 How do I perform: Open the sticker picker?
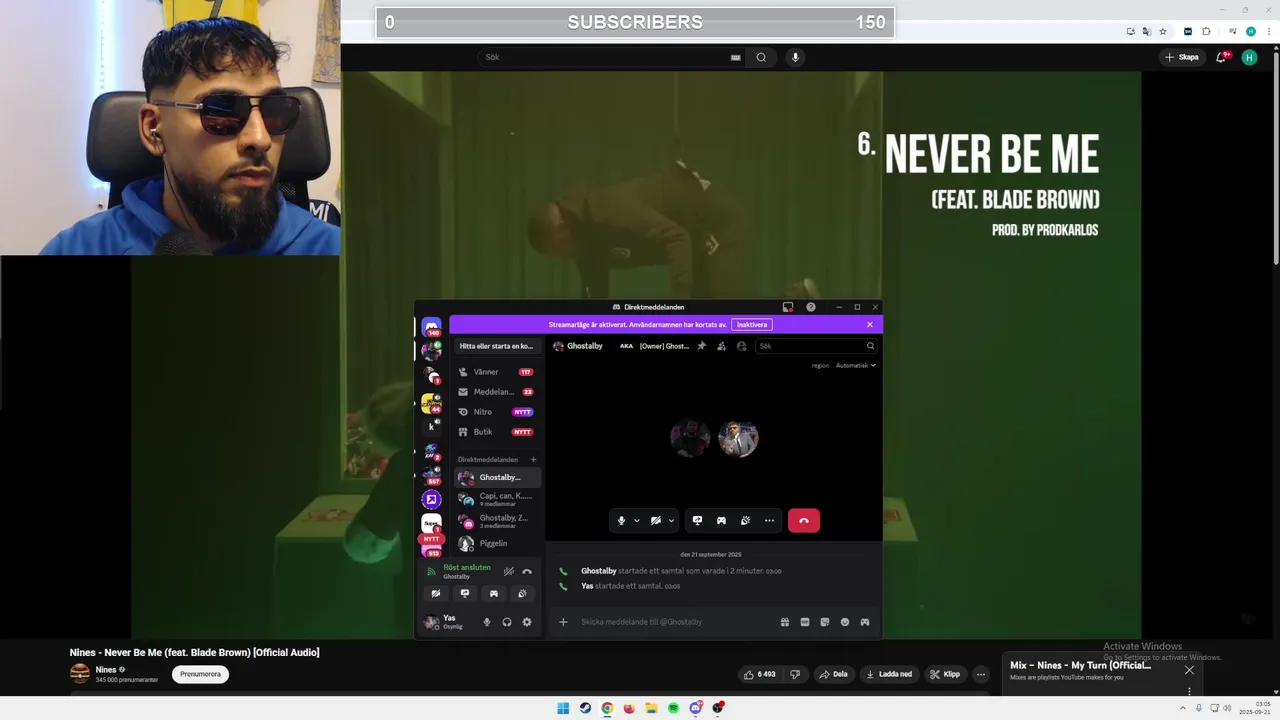825,622
